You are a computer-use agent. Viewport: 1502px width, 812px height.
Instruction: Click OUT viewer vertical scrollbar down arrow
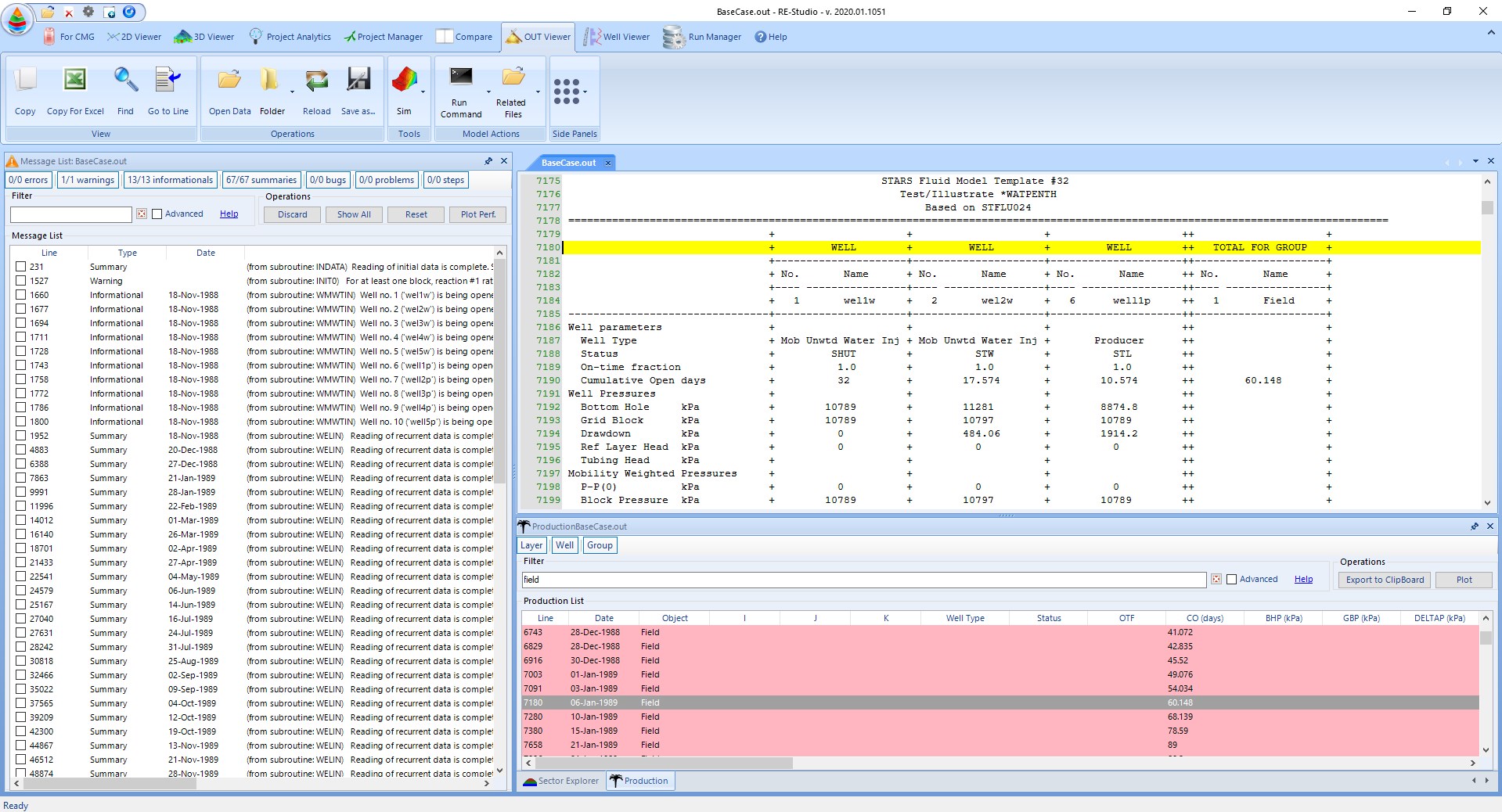[1487, 503]
